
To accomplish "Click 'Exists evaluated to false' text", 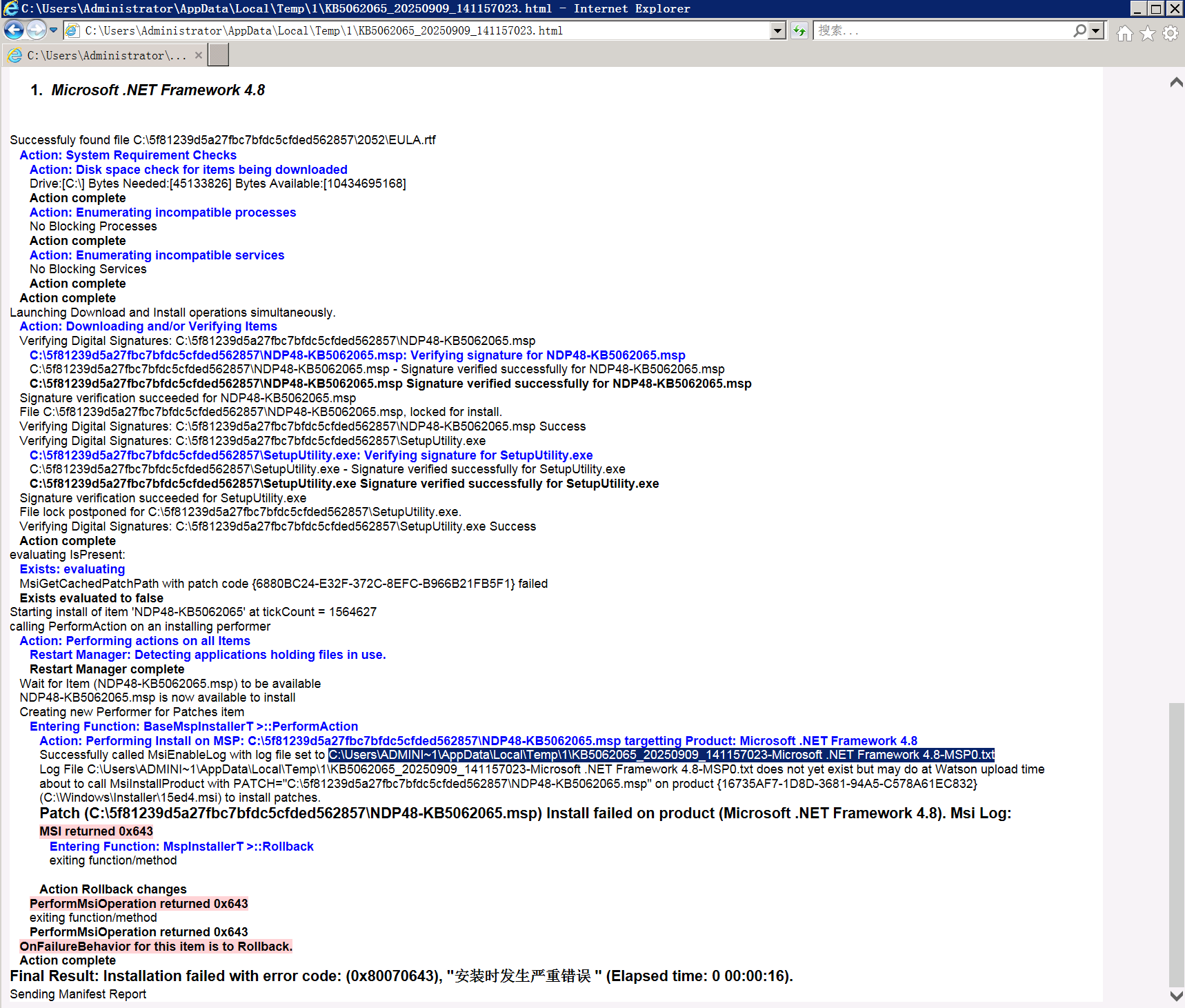I will (x=92, y=598).
